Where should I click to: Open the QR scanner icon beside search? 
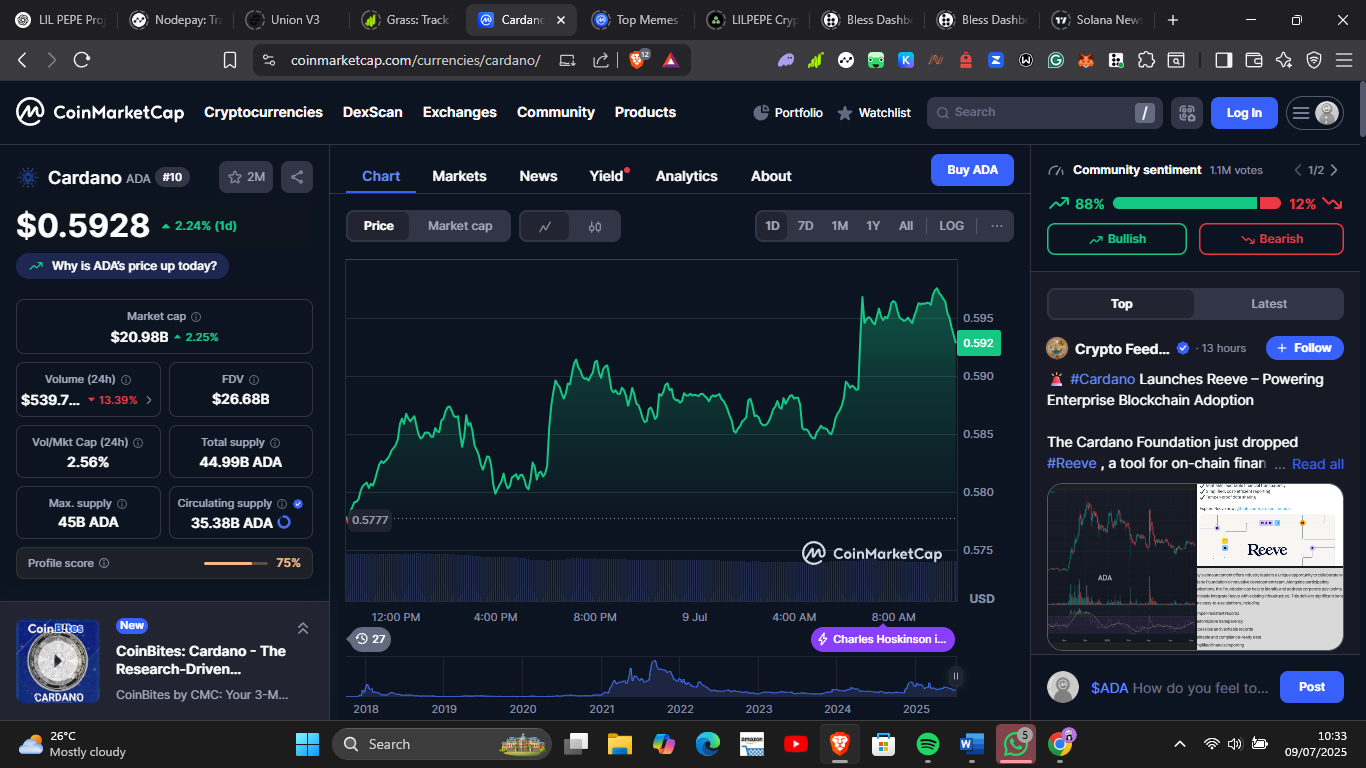click(x=1187, y=113)
